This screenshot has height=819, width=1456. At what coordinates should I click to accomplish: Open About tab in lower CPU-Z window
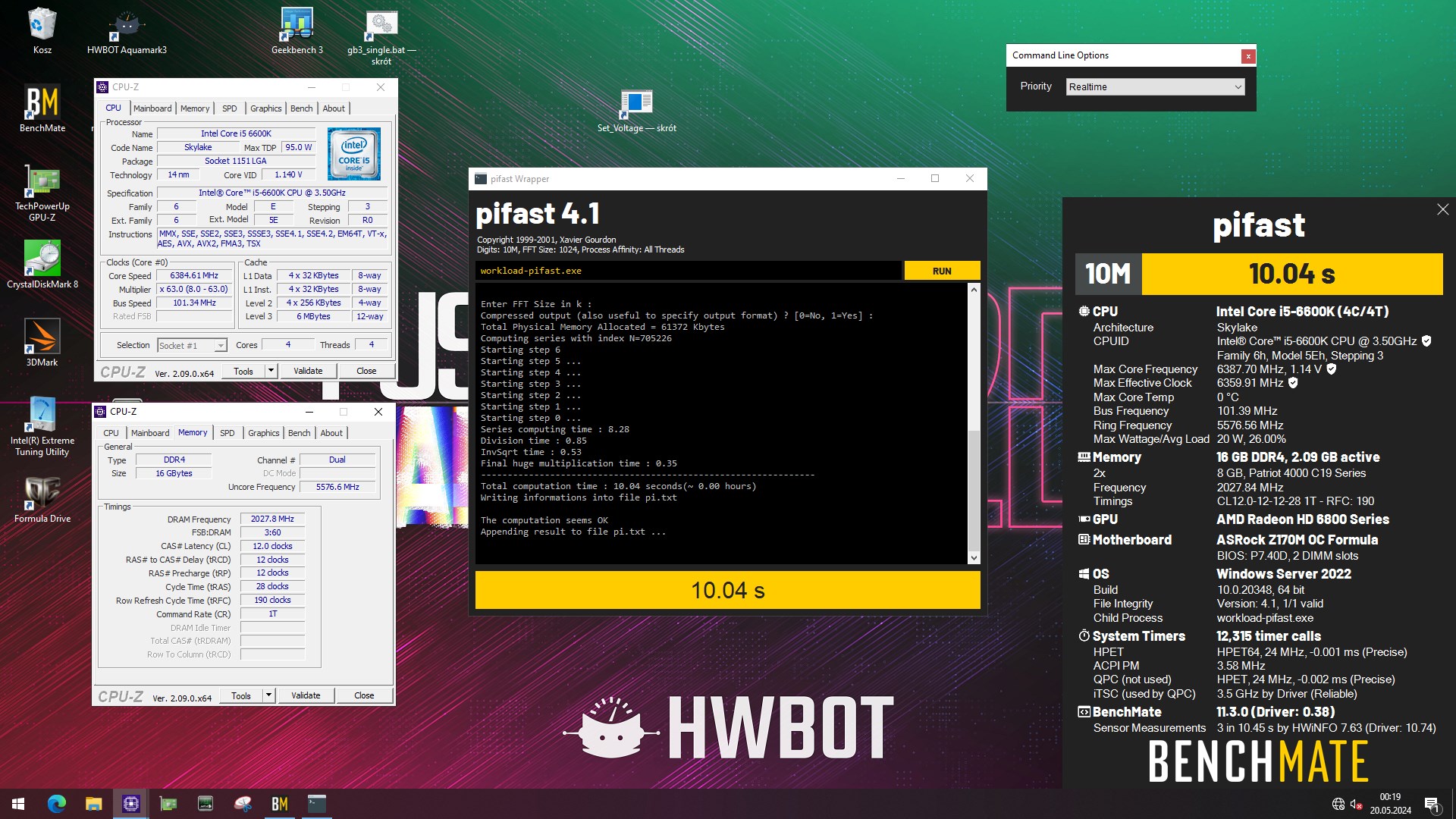point(331,433)
